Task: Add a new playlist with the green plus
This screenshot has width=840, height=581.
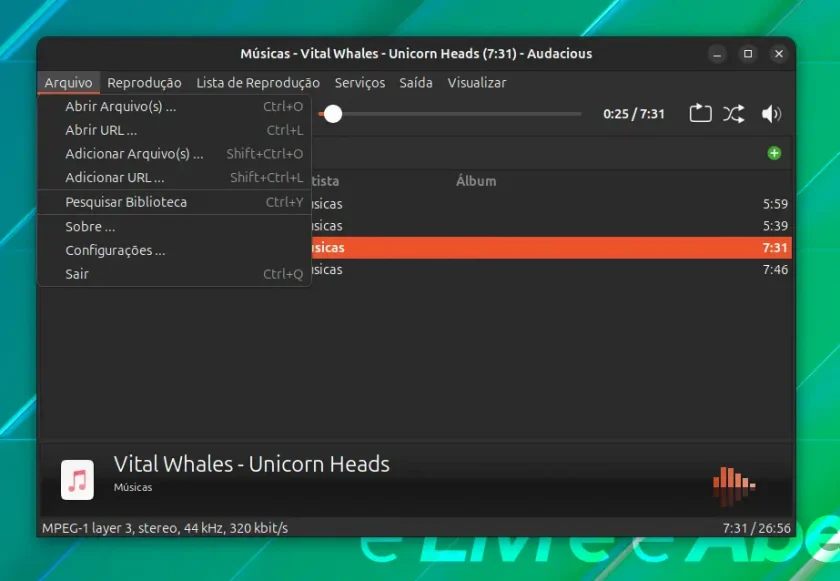Action: 774,153
